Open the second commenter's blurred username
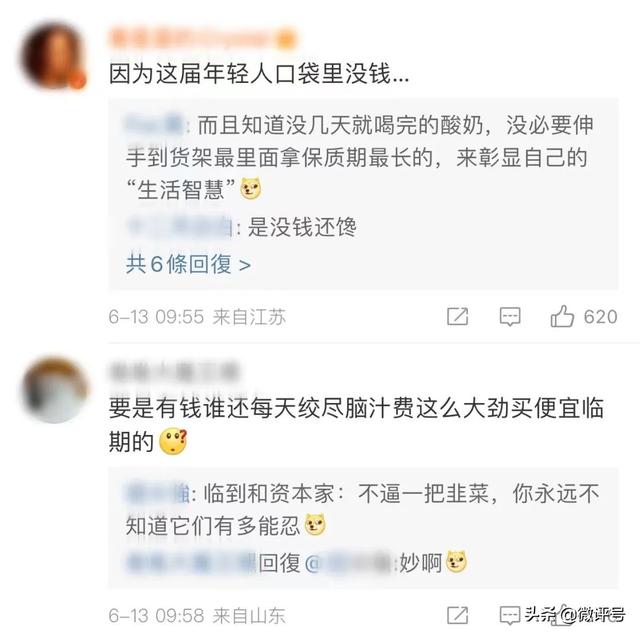640x637 pixels. 174,371
